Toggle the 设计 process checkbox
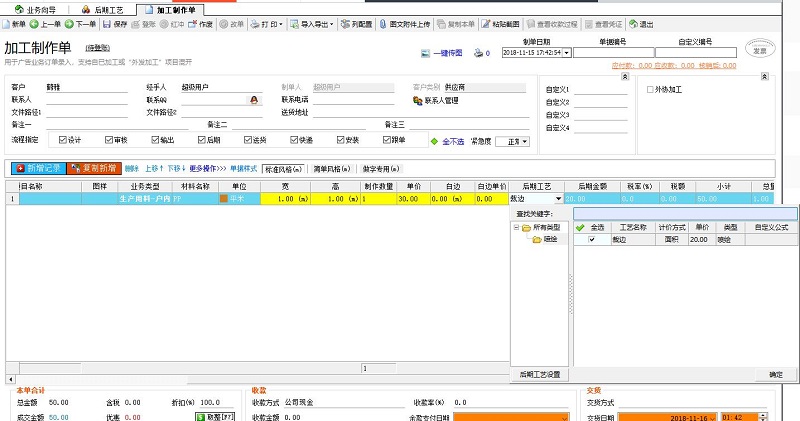Viewport: 800px width, 421px height. [62, 140]
